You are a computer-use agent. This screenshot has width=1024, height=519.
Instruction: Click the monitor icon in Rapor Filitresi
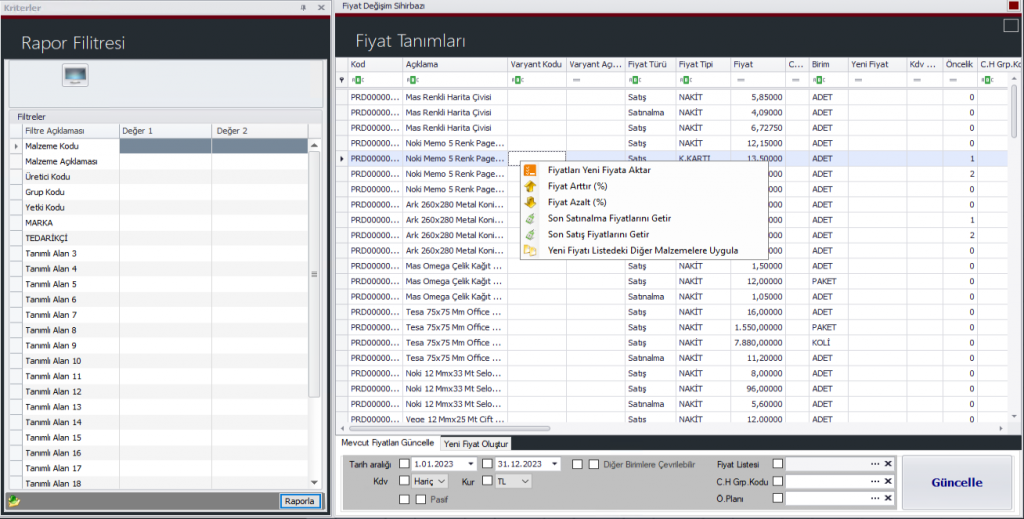76,75
